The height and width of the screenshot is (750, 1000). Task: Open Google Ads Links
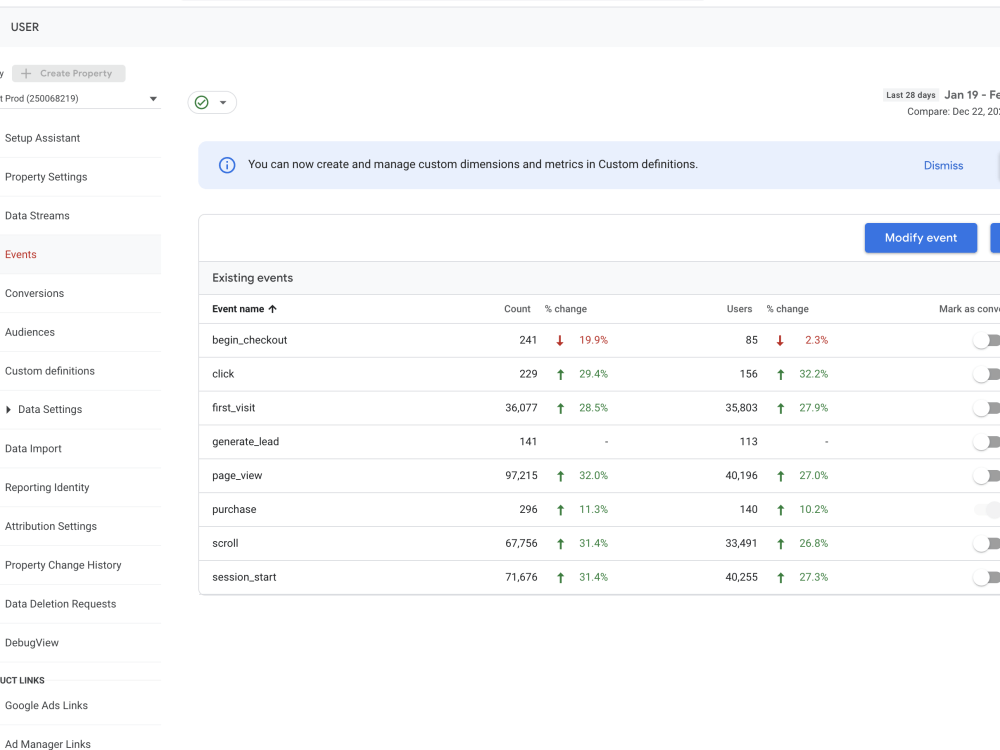(x=47, y=705)
